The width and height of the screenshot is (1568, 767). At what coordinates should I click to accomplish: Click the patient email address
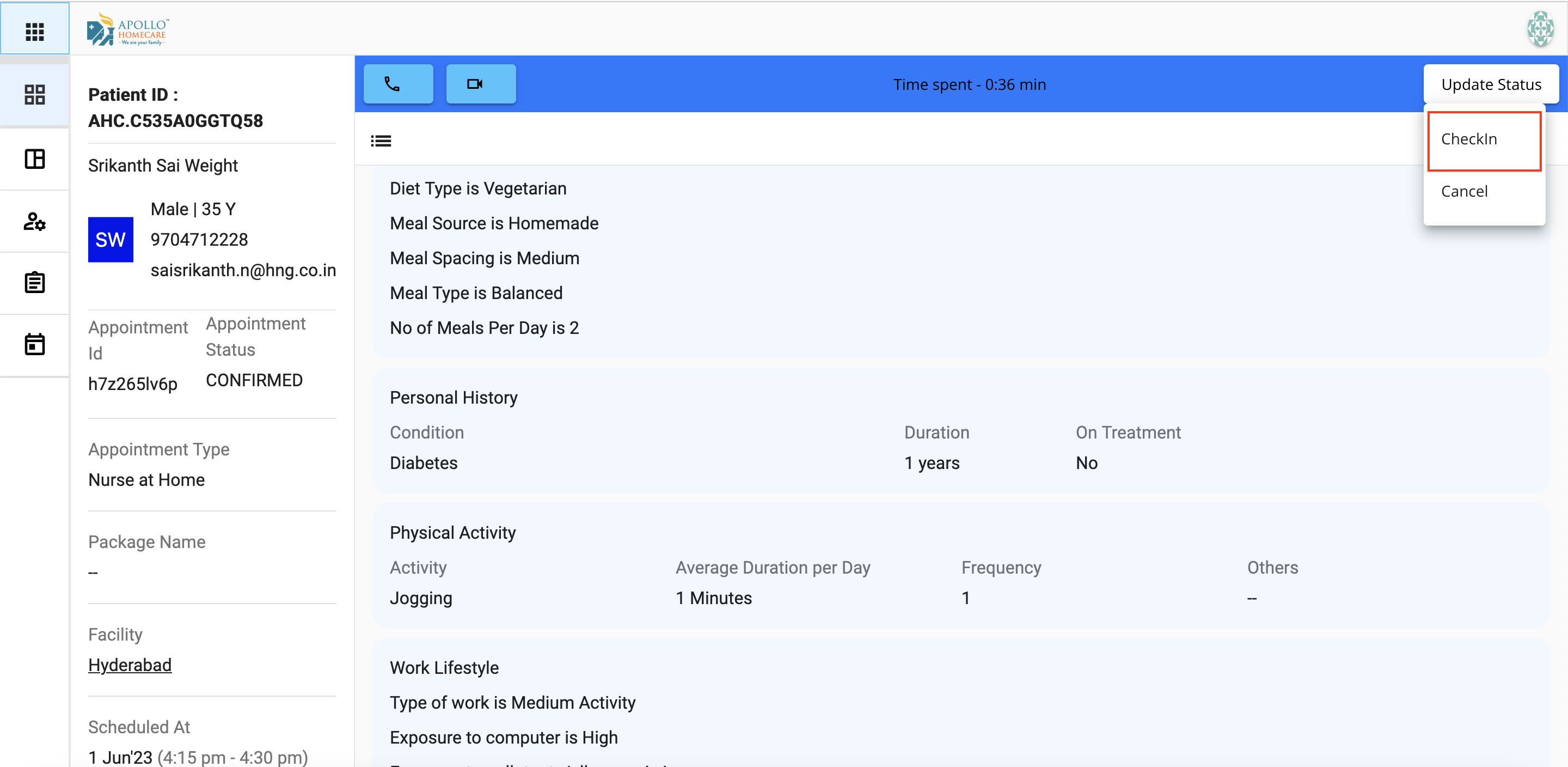[243, 270]
